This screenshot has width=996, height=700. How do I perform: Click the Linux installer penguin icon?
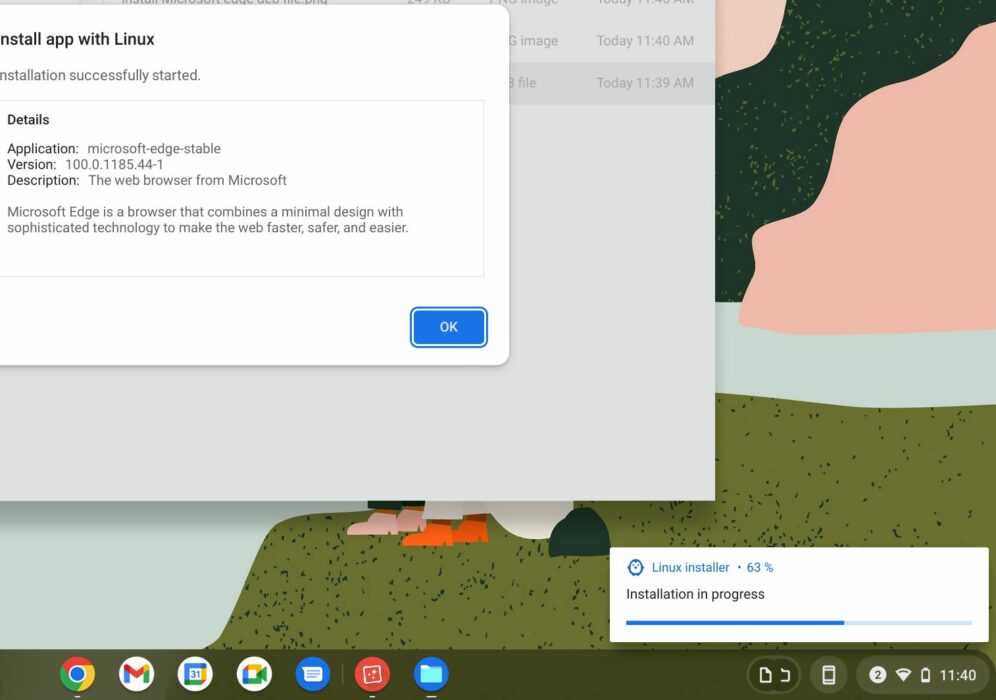(x=635, y=567)
